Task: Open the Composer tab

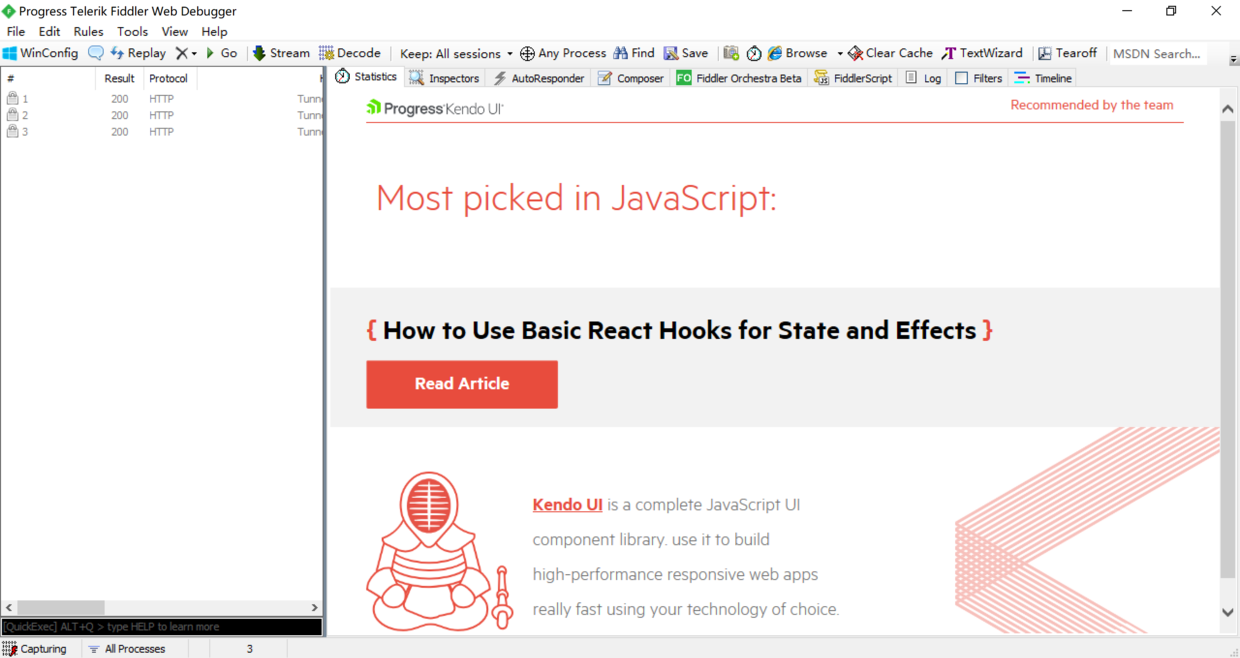Action: [x=631, y=78]
